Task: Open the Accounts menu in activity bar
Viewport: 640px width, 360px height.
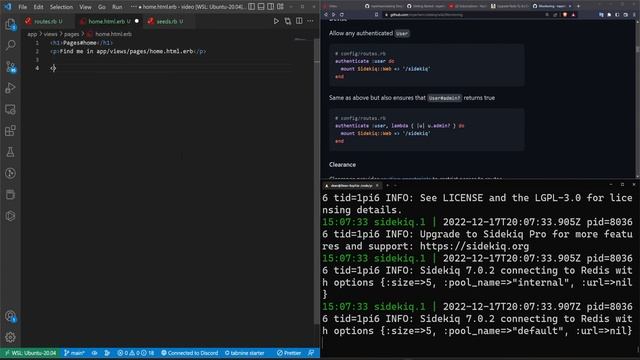Action: click(x=11, y=316)
